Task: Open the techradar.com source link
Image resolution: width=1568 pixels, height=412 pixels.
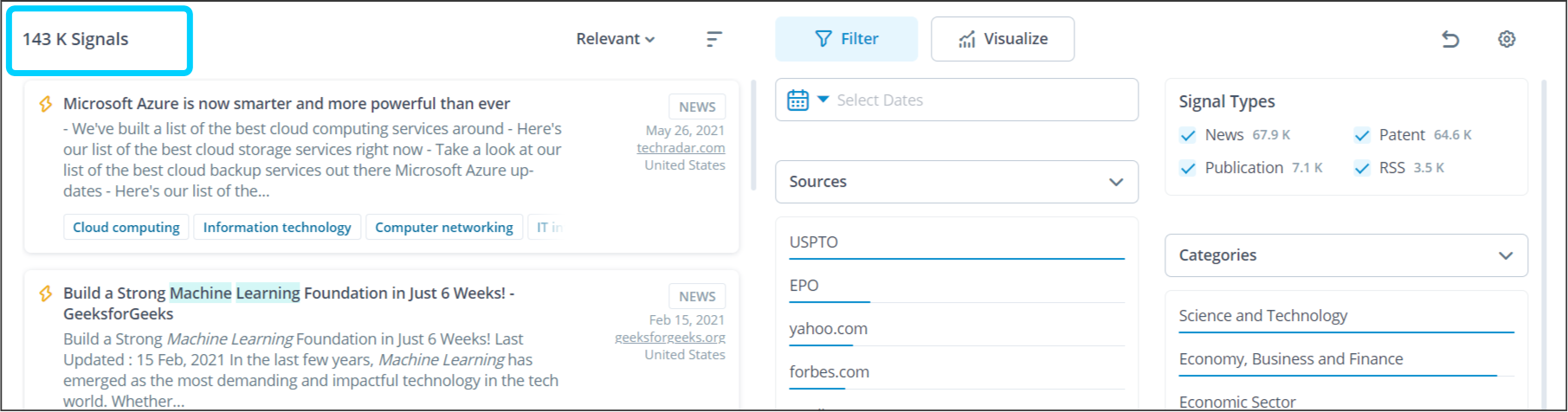Action: (681, 148)
